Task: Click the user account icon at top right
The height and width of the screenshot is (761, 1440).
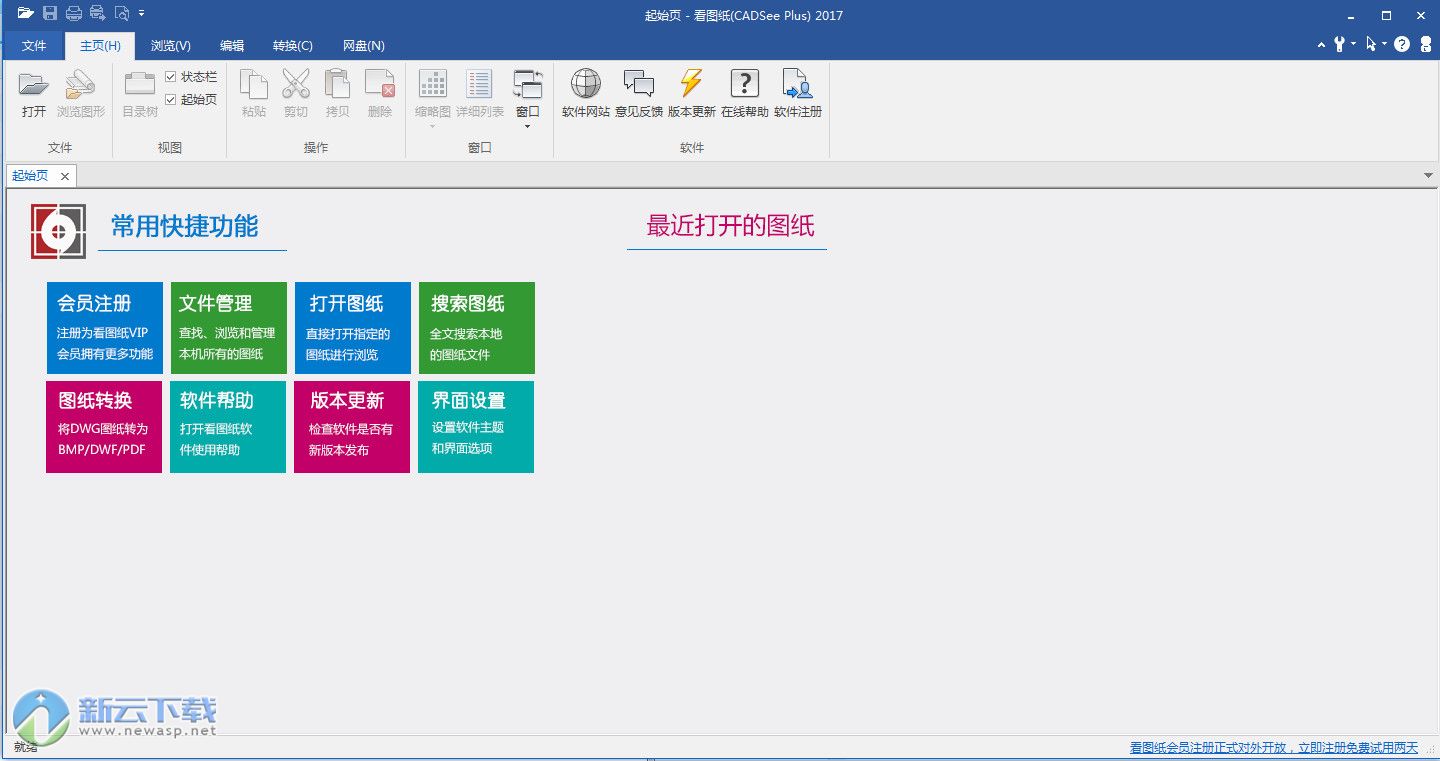Action: tap(1425, 44)
